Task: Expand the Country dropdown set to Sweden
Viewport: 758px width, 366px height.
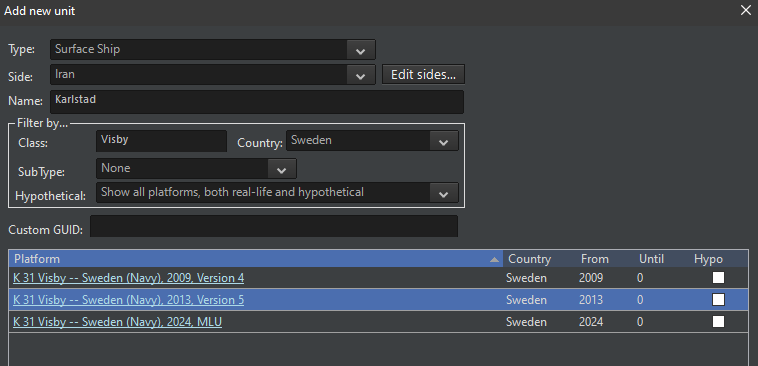Action: (372, 141)
